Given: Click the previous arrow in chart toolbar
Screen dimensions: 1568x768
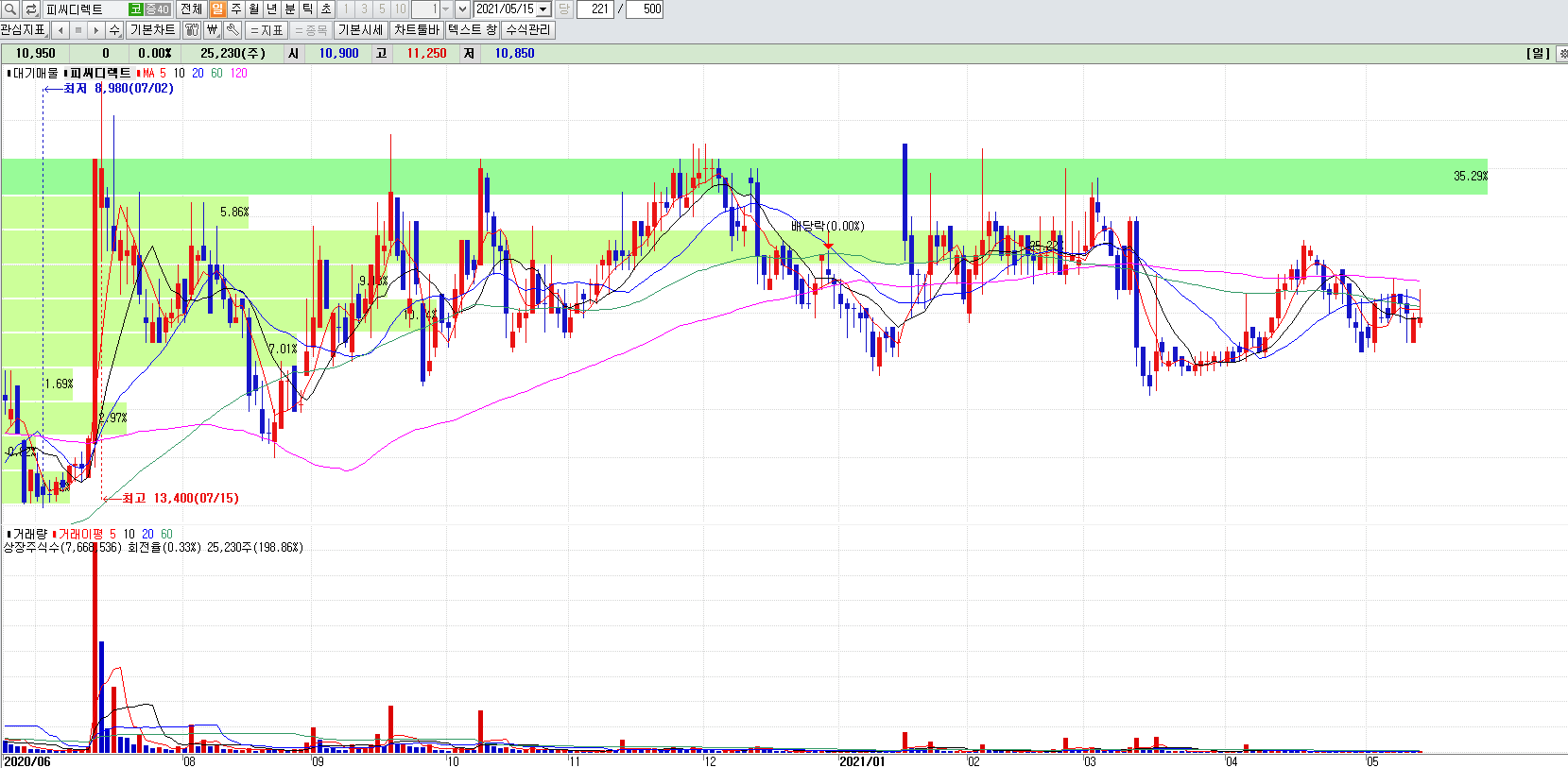Looking at the screenshot, I should (60, 30).
